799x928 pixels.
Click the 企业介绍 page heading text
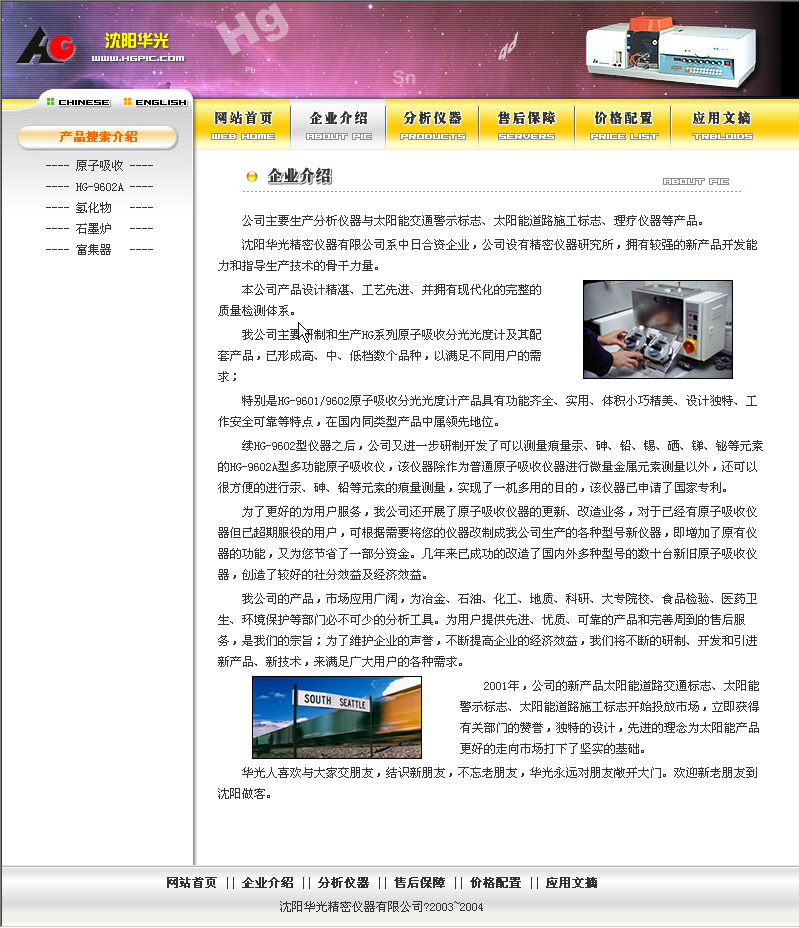299,176
